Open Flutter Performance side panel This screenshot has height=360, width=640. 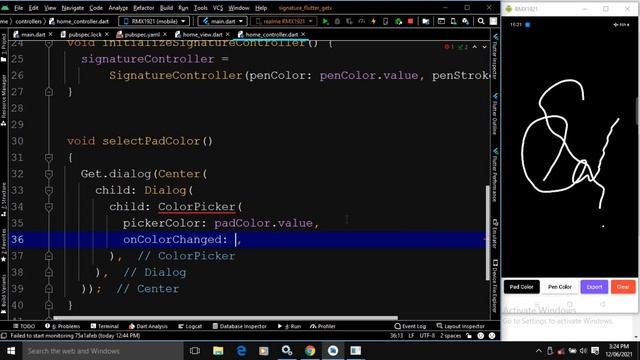(495, 176)
